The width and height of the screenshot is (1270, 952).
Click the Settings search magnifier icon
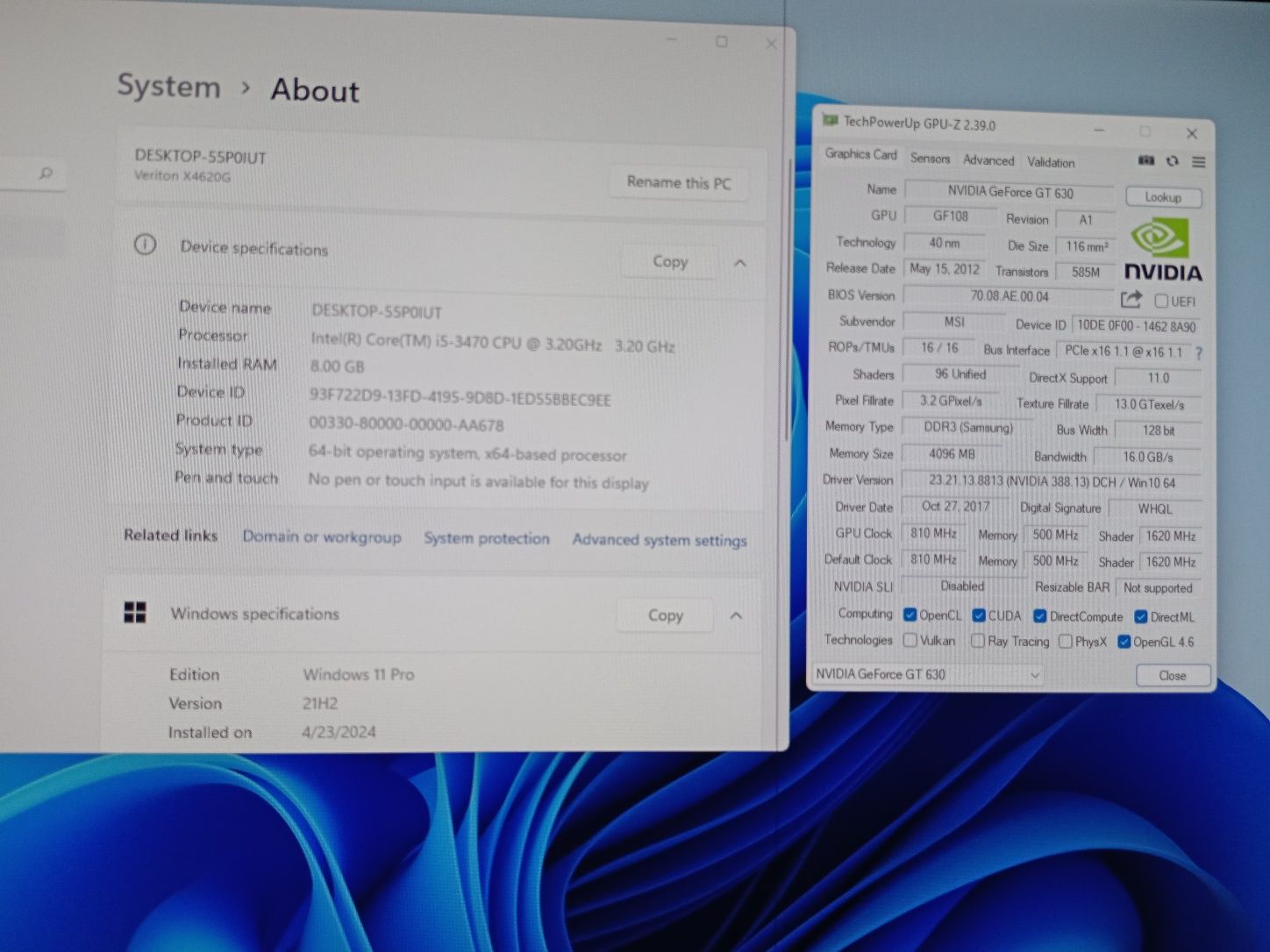[46, 174]
